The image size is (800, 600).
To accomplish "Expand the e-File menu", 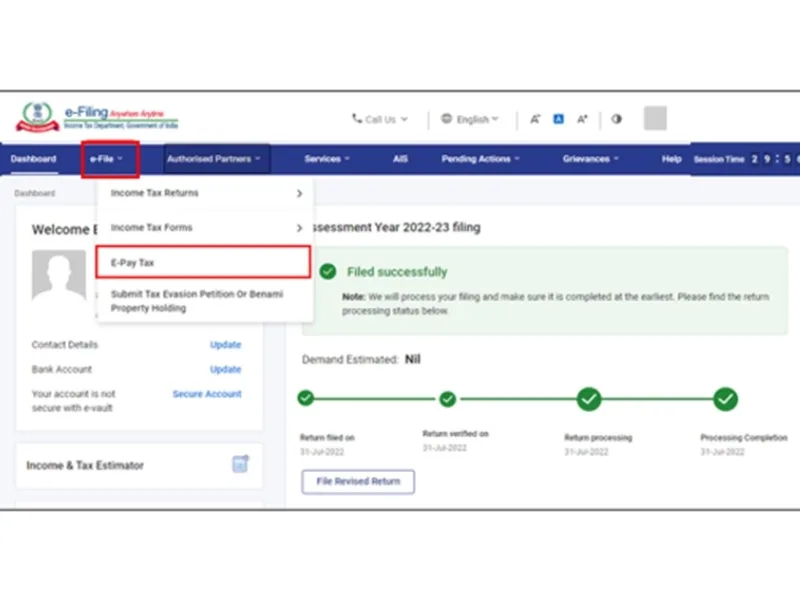I will [x=107, y=159].
